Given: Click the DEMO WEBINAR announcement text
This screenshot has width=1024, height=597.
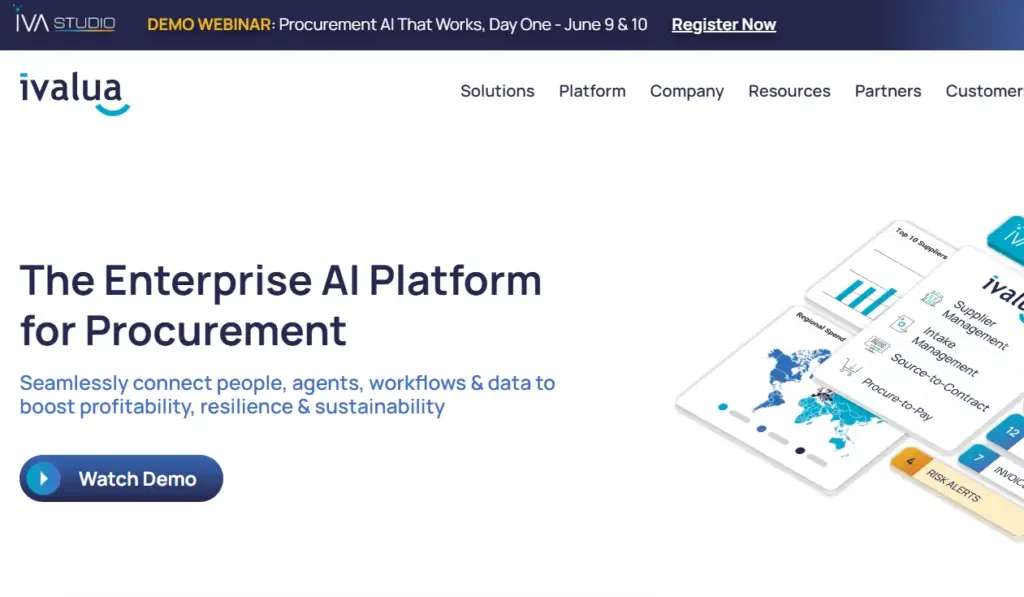Looking at the screenshot, I should 396,24.
